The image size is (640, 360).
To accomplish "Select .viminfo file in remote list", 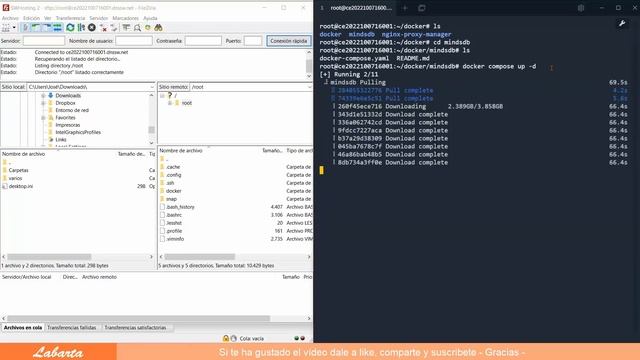I will pyautogui.click(x=175, y=239).
